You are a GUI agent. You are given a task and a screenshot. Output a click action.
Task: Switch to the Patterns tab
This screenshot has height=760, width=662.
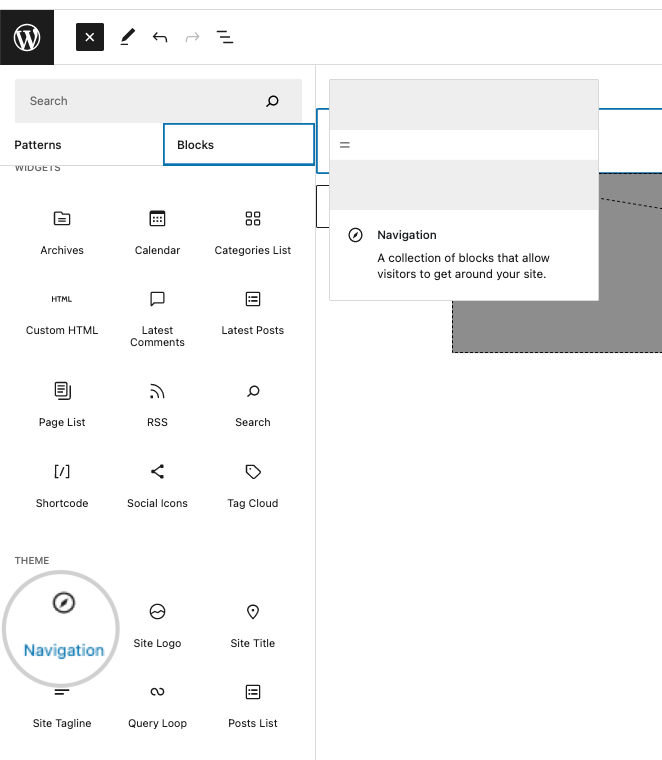click(81, 145)
